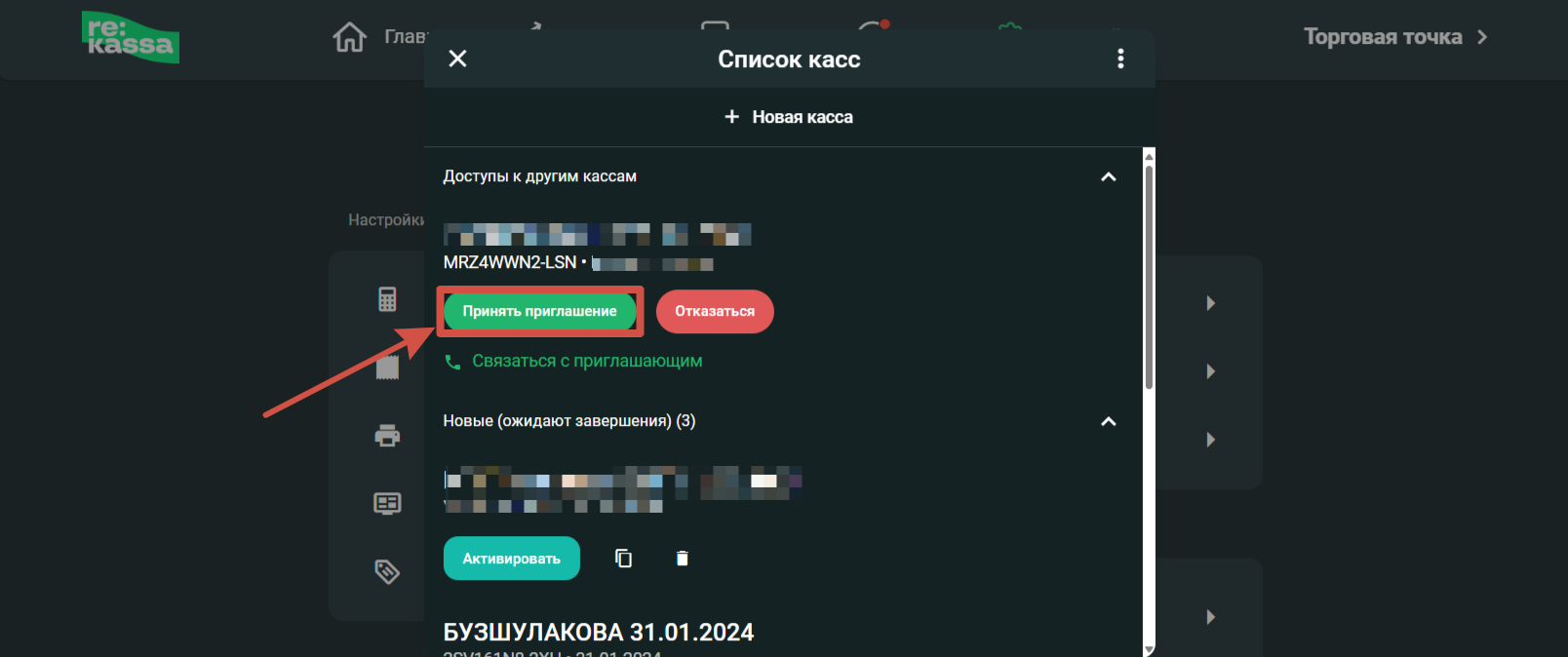Click the Настройки heading behind the dialog
This screenshot has width=1568, height=657.
pos(386,220)
